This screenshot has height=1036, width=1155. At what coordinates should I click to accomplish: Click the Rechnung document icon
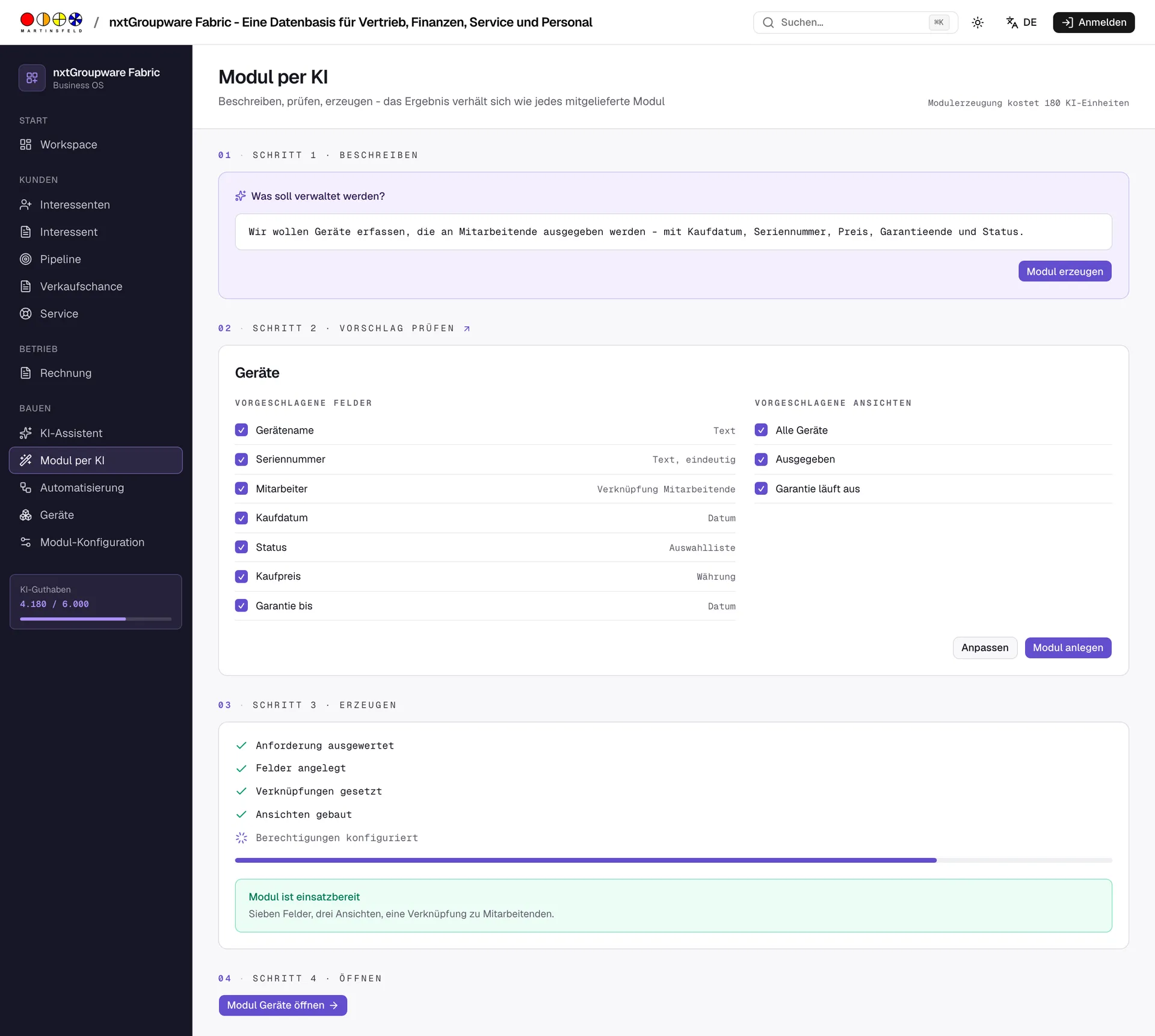tap(25, 373)
